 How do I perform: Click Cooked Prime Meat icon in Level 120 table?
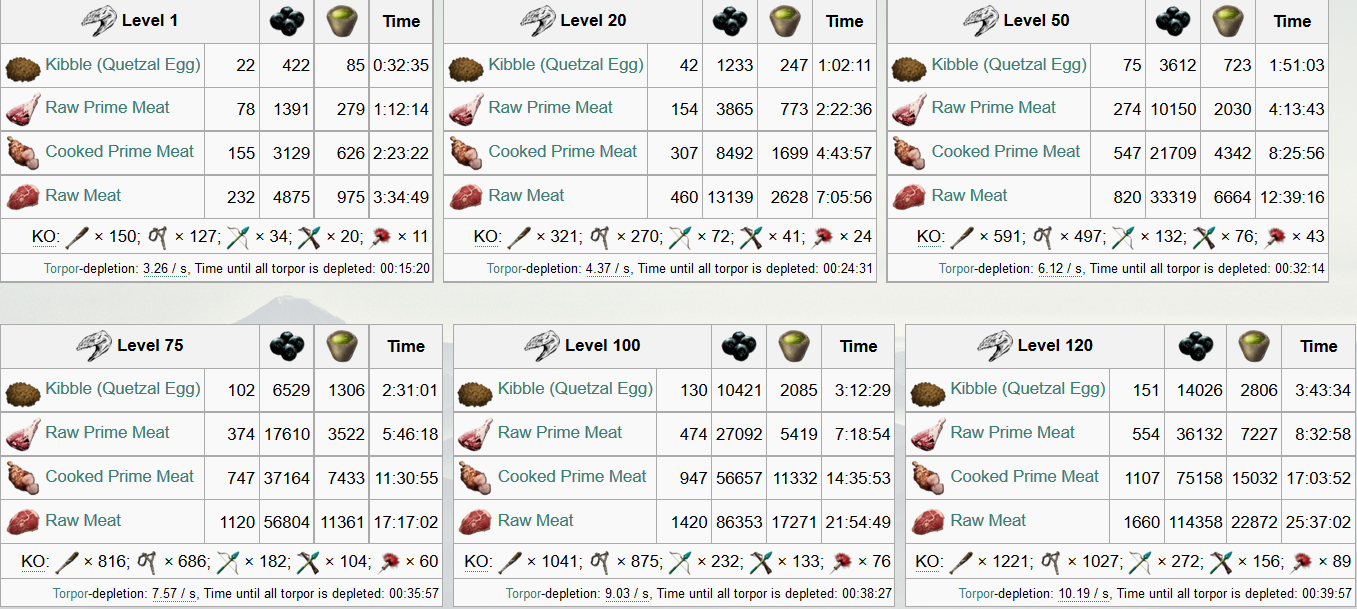point(927,478)
